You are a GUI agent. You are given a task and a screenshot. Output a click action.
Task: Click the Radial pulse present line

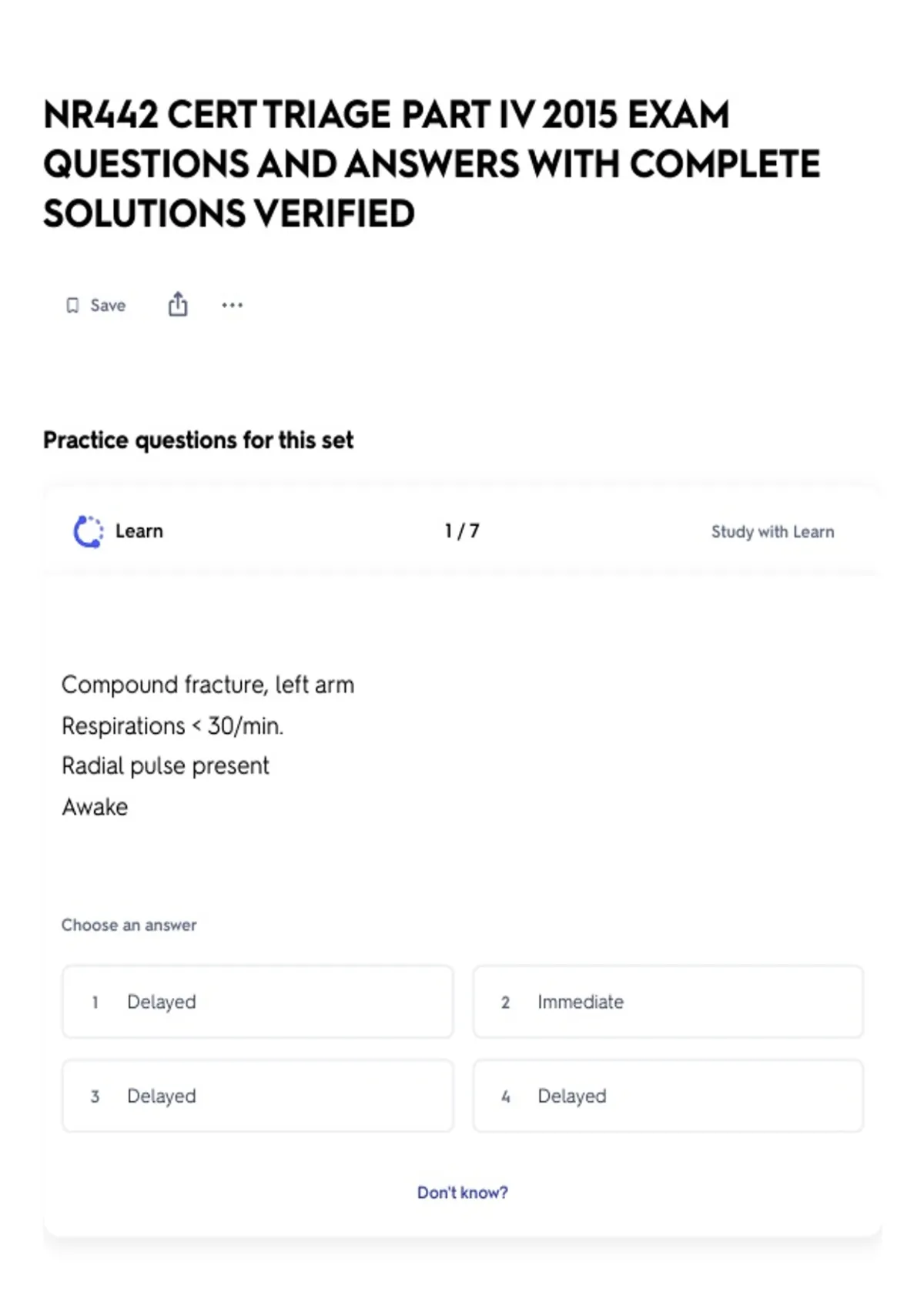(166, 766)
